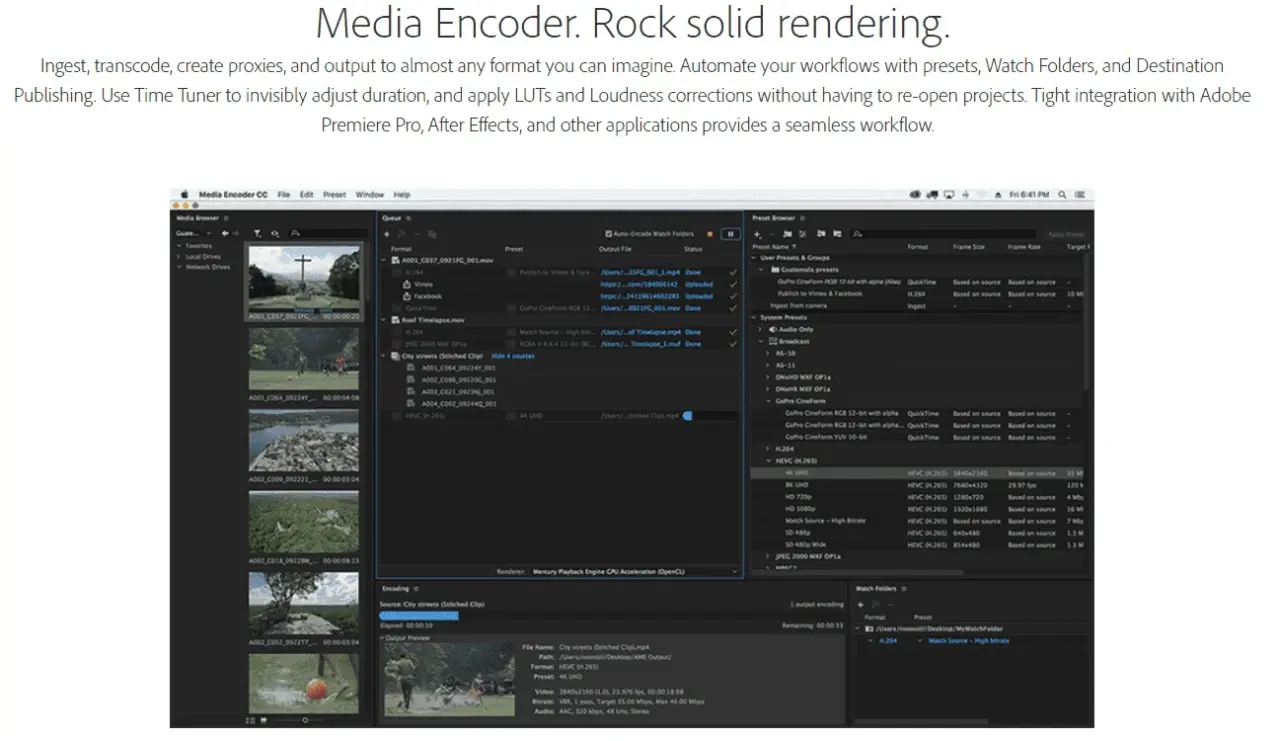Click Add Watch Folder plus icon

(x=860, y=604)
